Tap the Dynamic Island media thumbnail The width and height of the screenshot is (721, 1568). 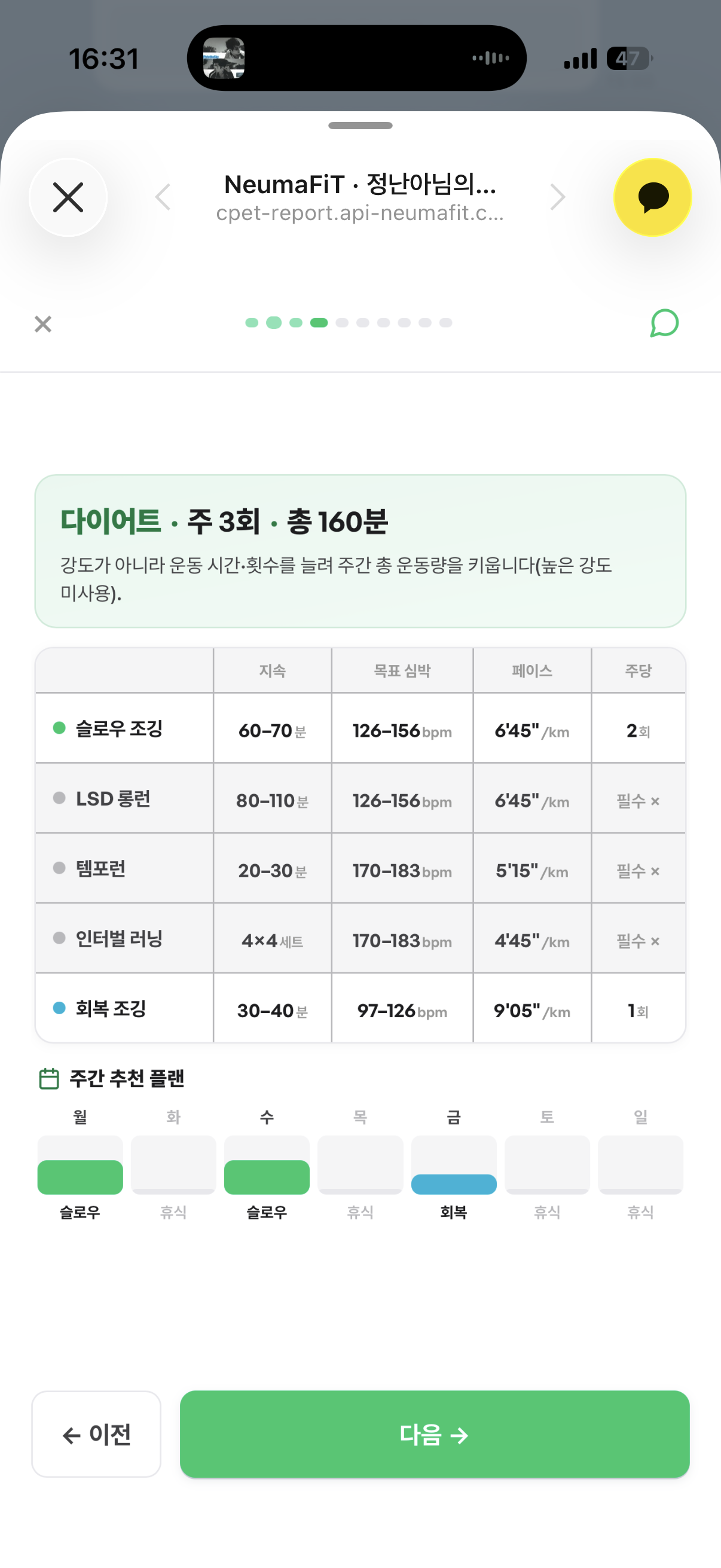click(x=224, y=58)
